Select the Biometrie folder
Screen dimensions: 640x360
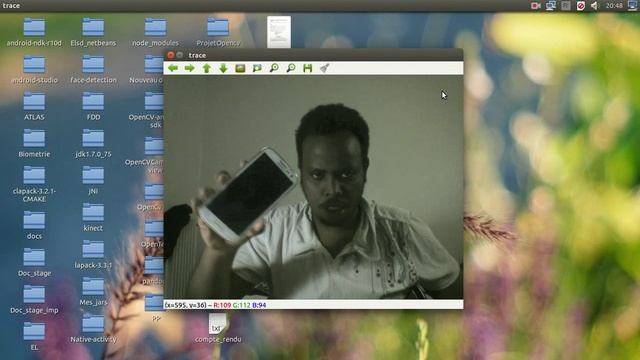pyautogui.click(x=34, y=144)
